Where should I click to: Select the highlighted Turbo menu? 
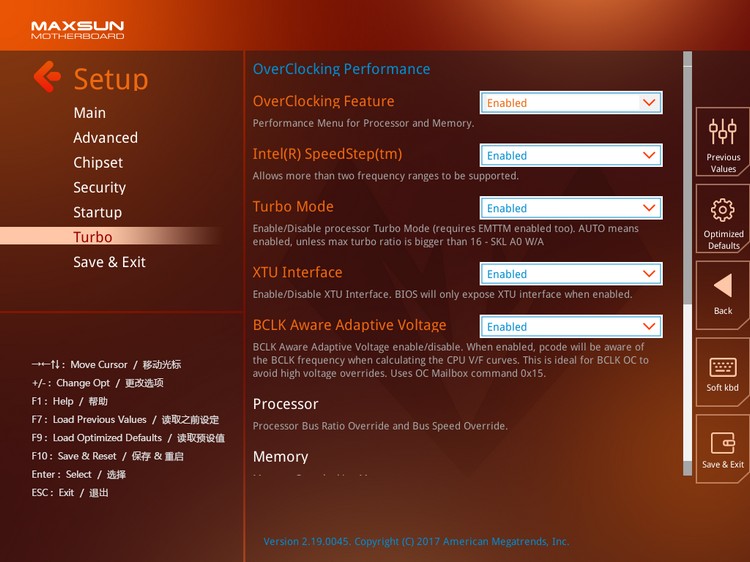click(x=93, y=237)
